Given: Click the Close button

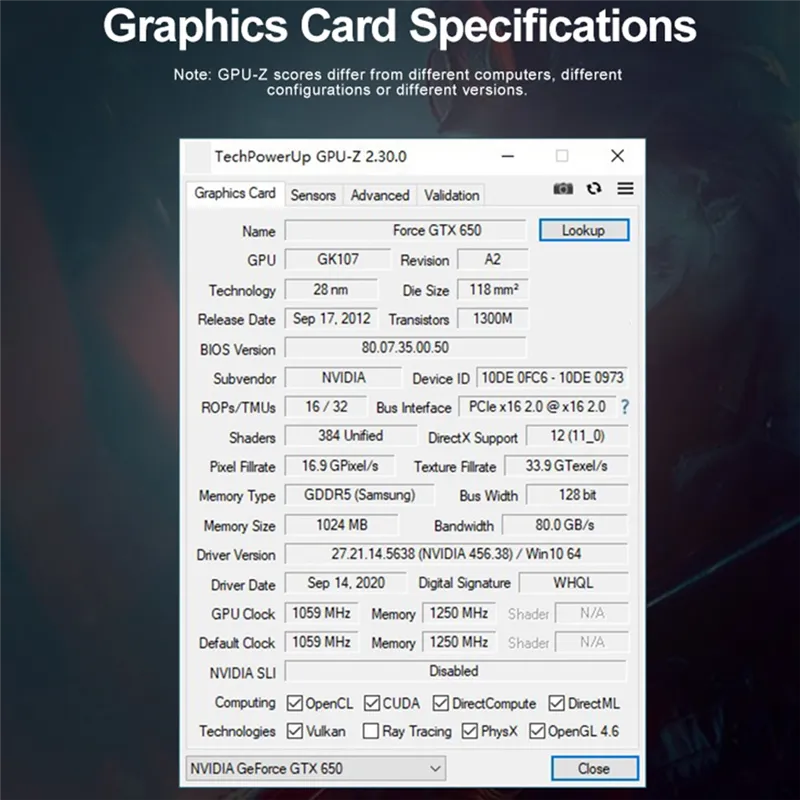Looking at the screenshot, I should pyautogui.click(x=594, y=768).
